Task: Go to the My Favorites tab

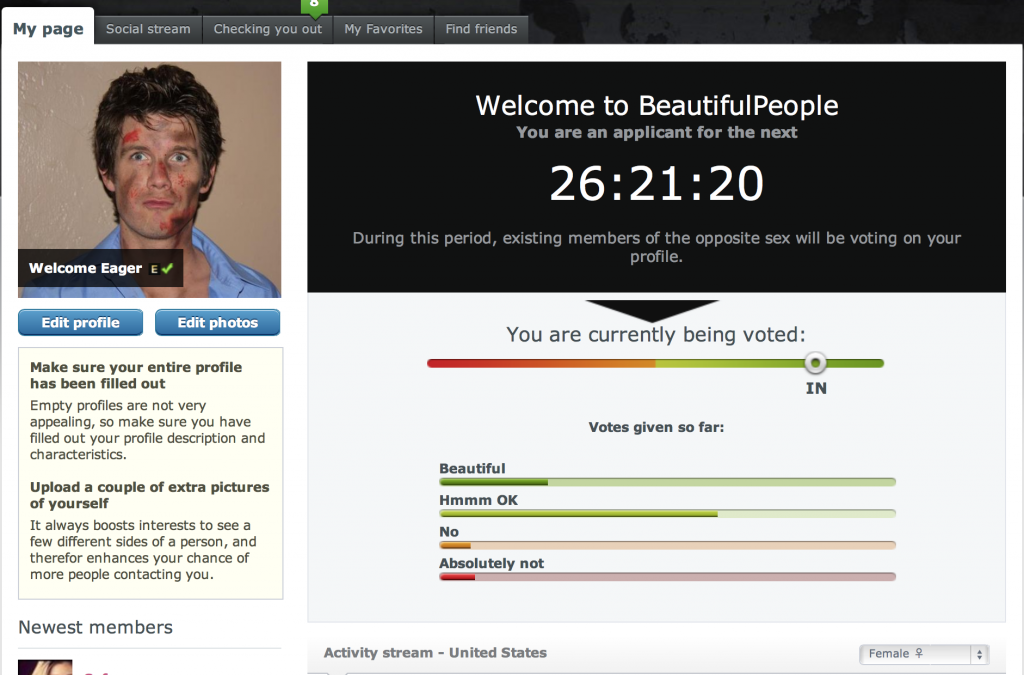Action: [383, 29]
